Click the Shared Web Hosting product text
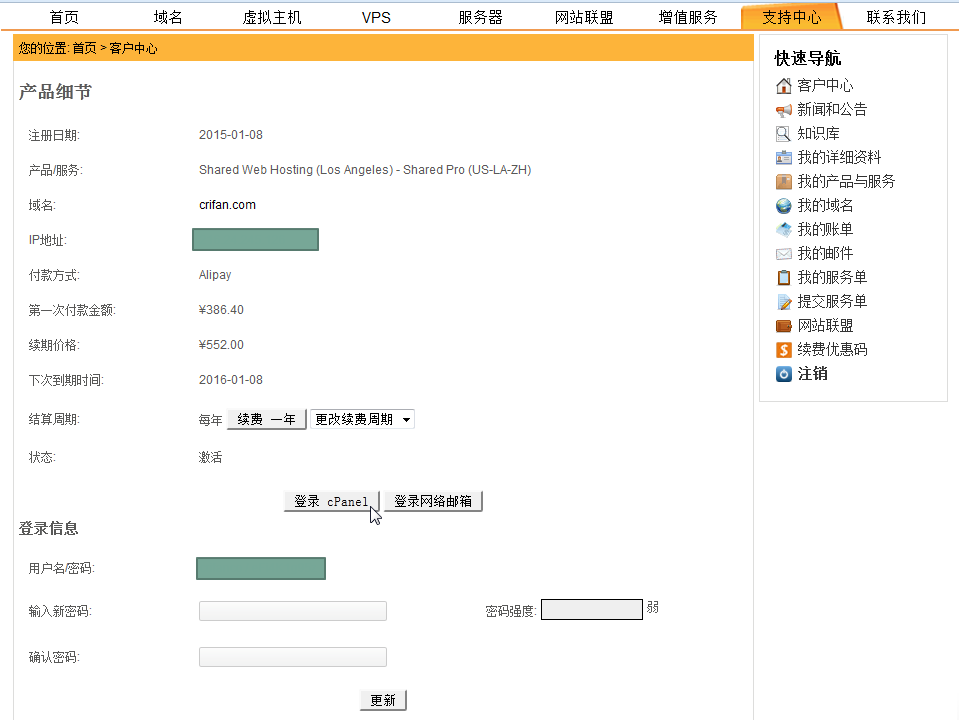959x720 pixels. click(x=365, y=170)
